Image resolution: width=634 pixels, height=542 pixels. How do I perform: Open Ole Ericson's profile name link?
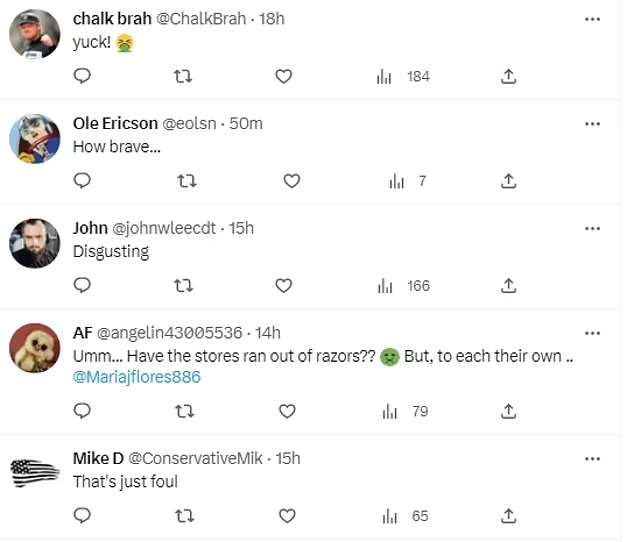[115, 123]
